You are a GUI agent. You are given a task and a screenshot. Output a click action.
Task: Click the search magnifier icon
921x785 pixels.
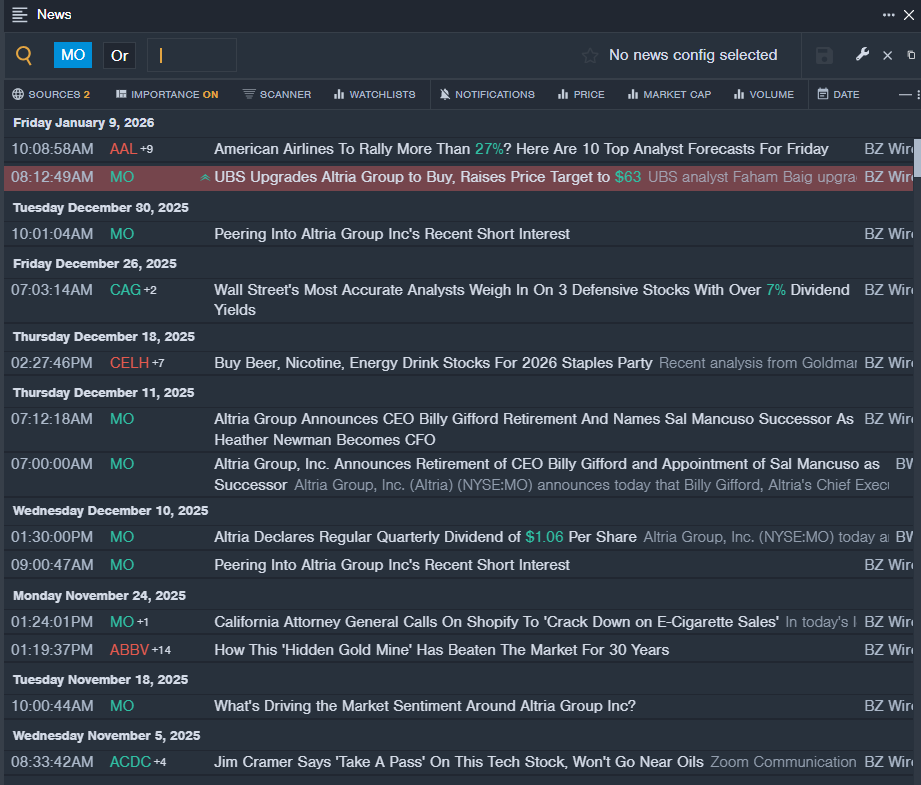coord(25,56)
